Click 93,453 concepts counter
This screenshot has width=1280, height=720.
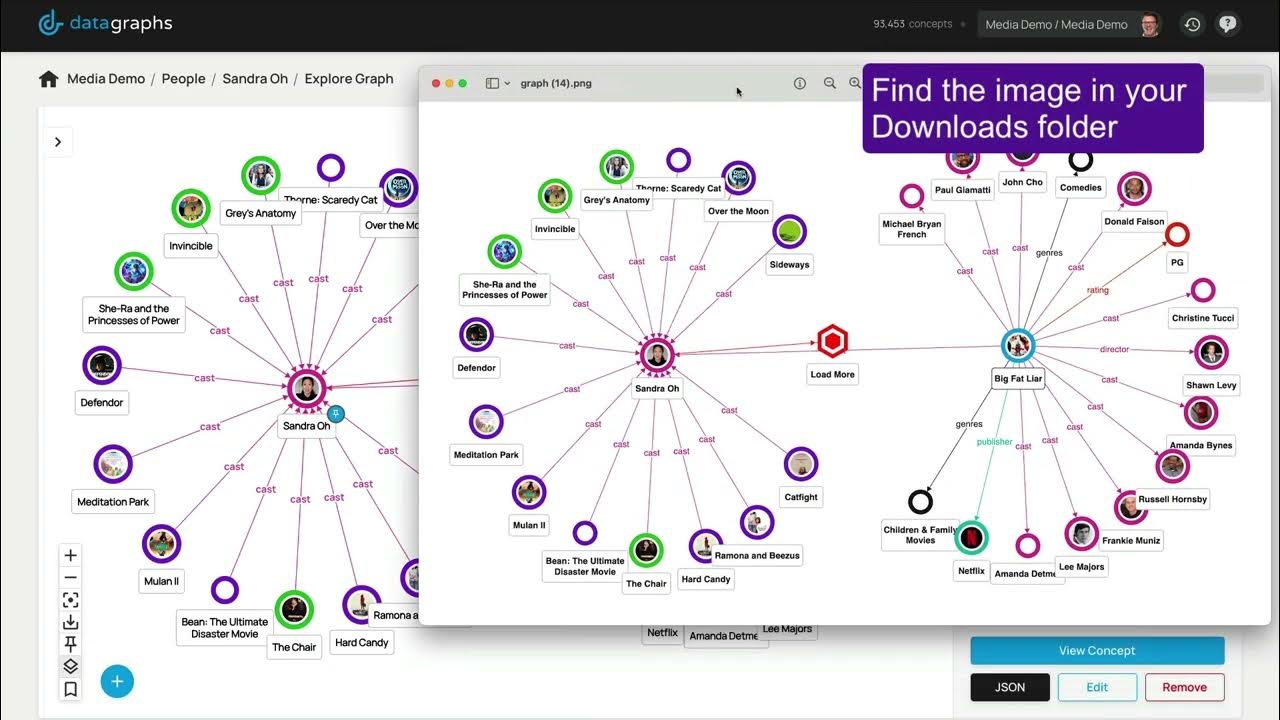912,24
